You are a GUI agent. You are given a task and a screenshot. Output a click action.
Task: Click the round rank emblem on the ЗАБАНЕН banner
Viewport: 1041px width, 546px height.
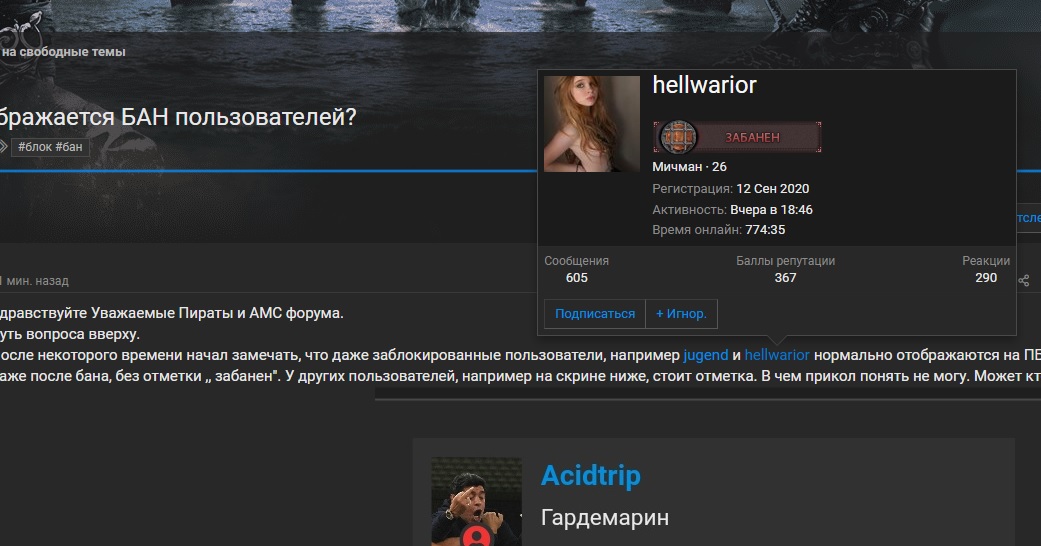pyautogui.click(x=677, y=137)
